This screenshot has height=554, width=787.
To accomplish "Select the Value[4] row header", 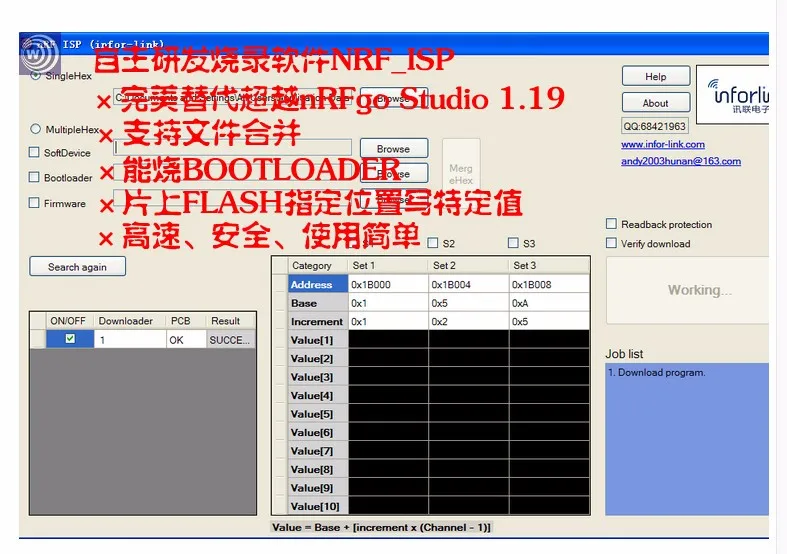I will [x=318, y=395].
